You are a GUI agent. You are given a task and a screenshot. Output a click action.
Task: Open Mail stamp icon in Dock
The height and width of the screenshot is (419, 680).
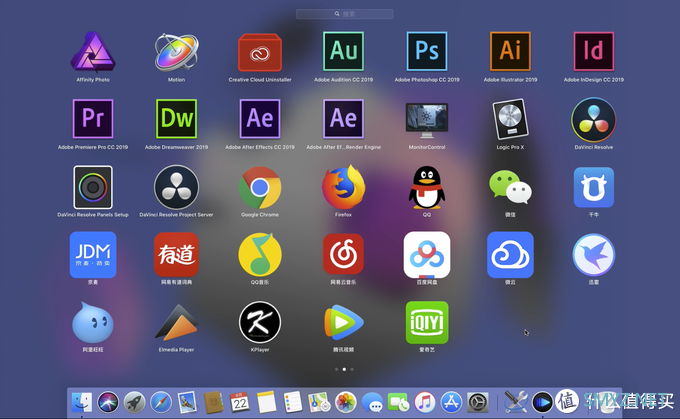tap(187, 402)
